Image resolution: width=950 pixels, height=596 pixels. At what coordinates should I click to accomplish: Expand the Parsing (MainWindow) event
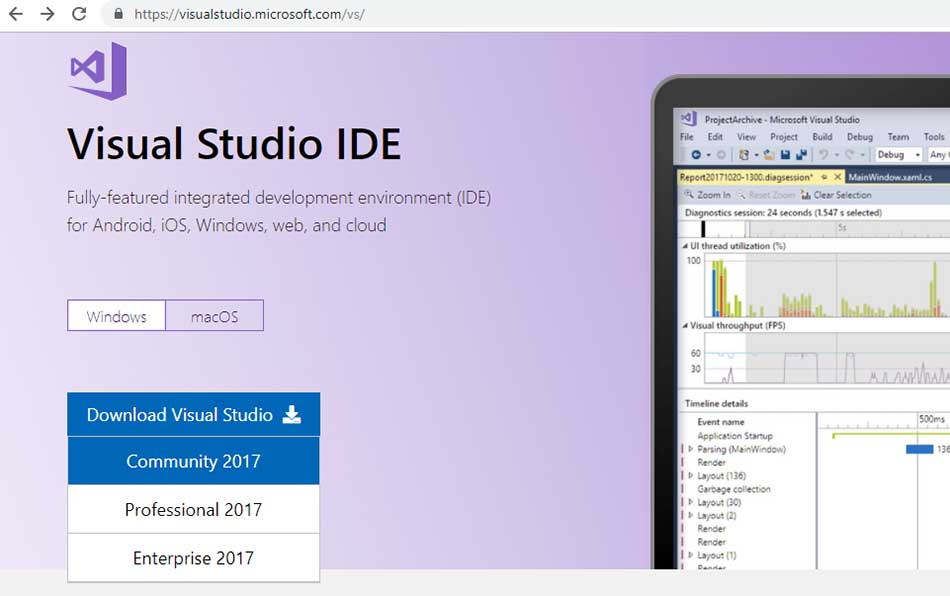[x=690, y=450]
